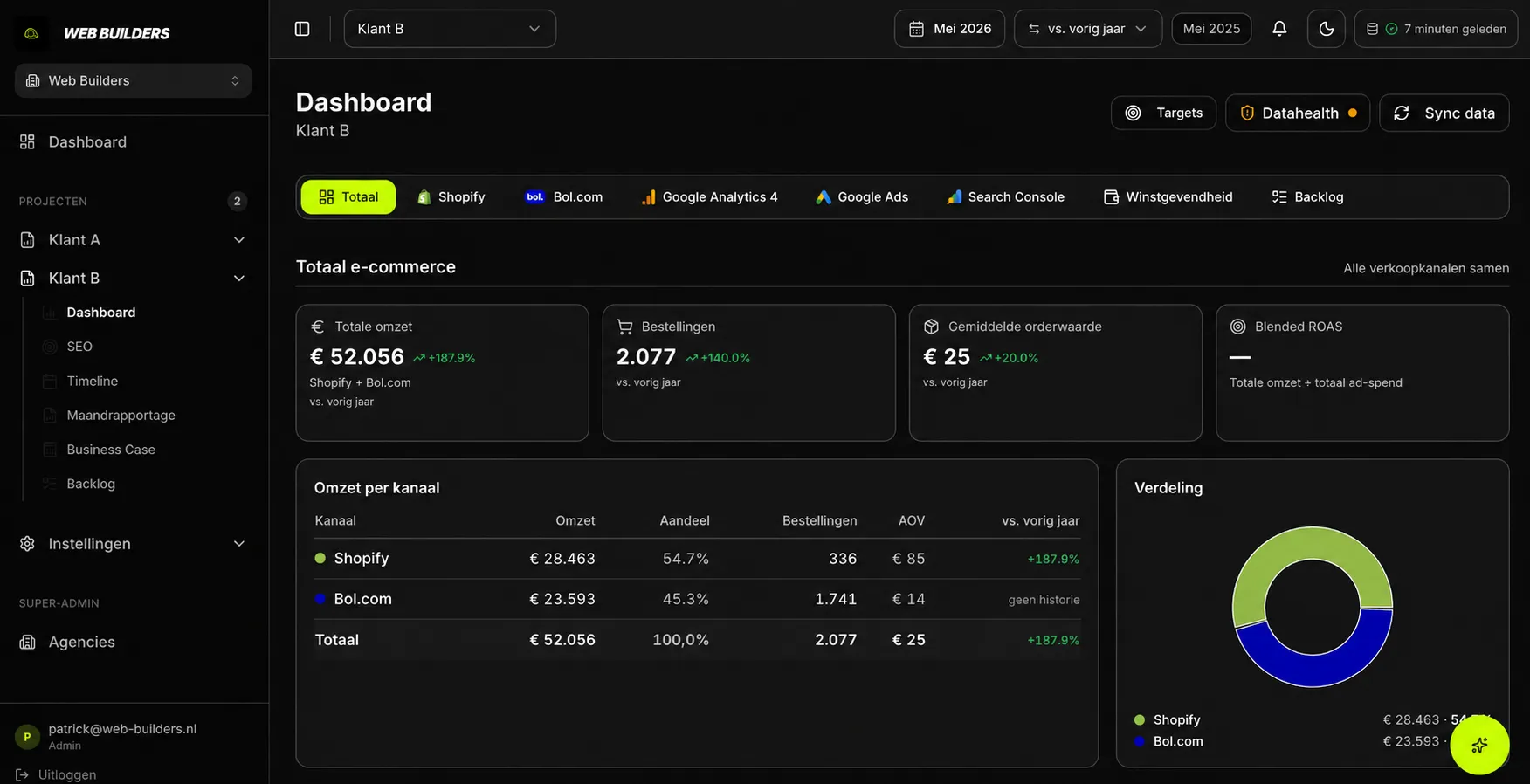The height and width of the screenshot is (784, 1530).
Task: Collapse the Klant B project chevron
Action: (x=238, y=279)
